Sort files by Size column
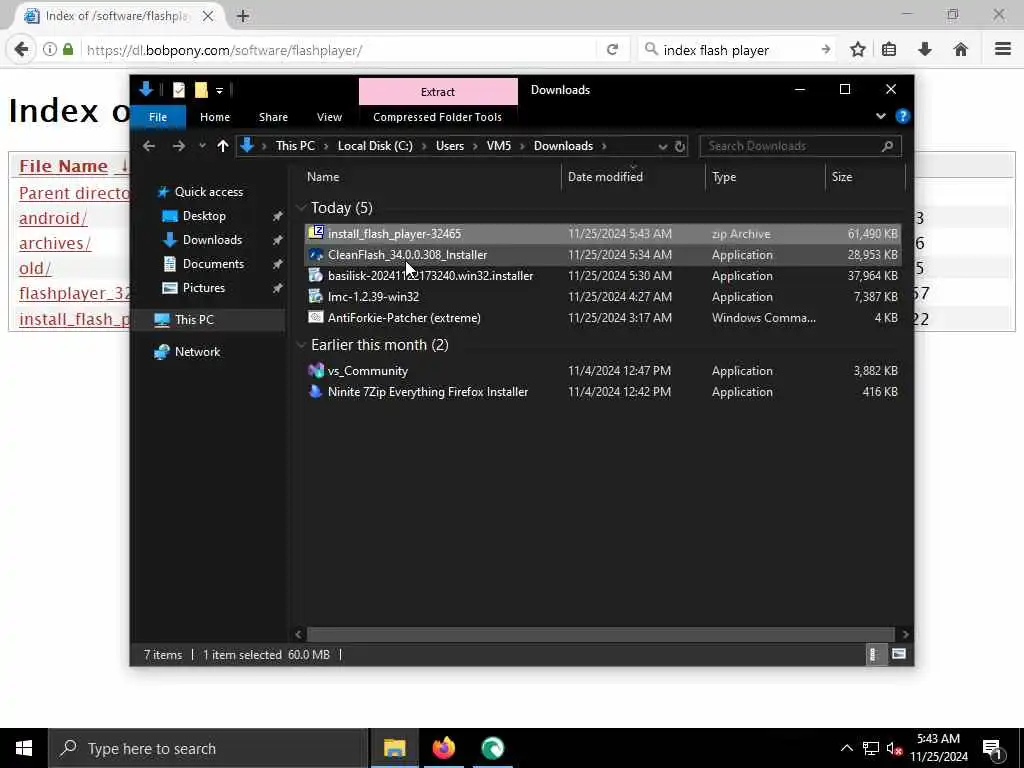 [842, 177]
